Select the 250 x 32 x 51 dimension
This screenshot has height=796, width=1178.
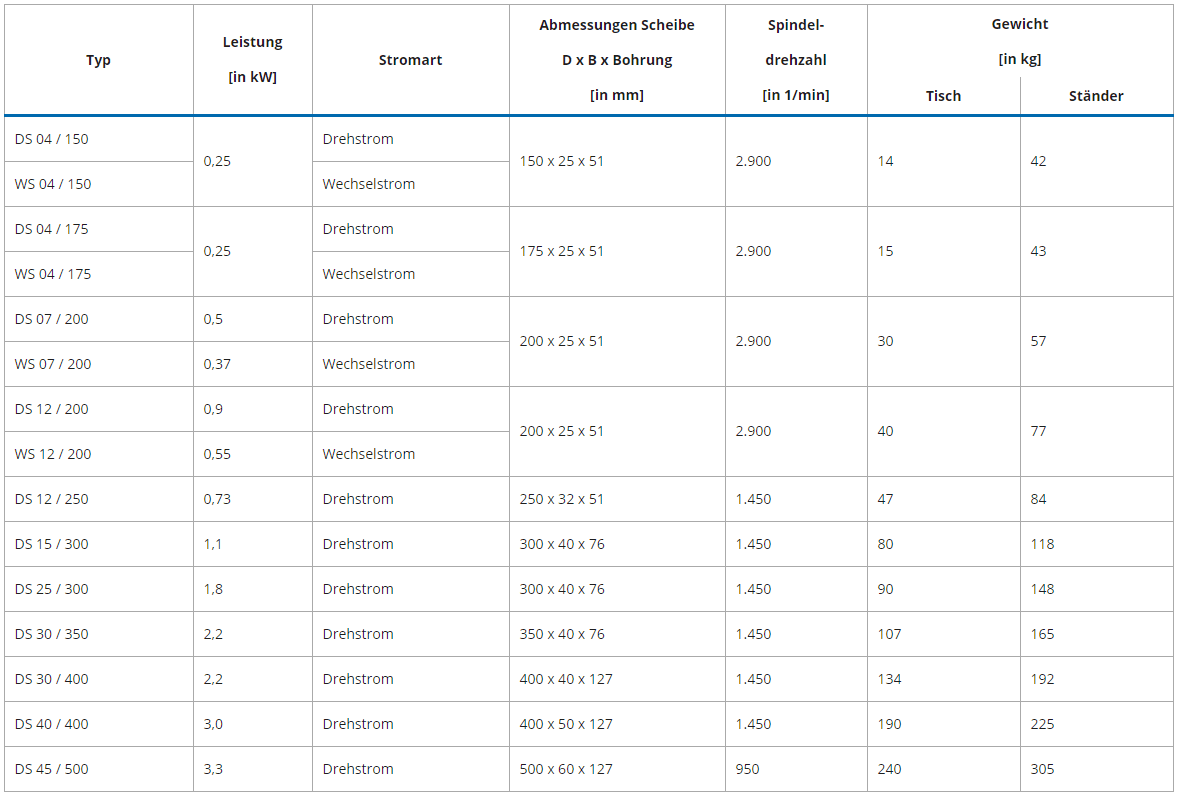(x=562, y=499)
